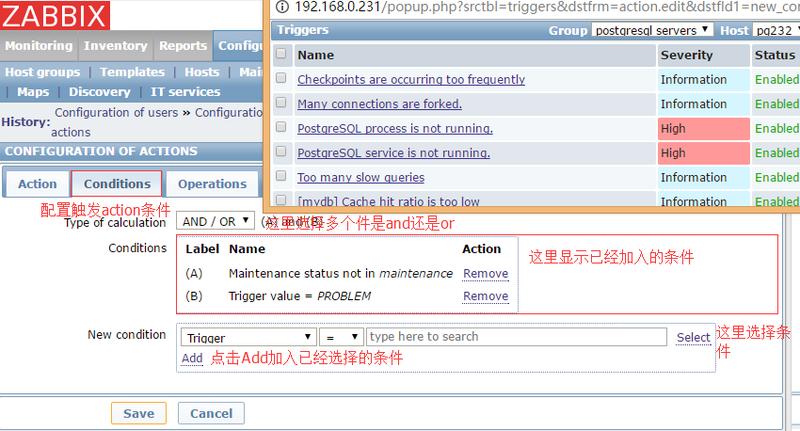The height and width of the screenshot is (431, 800).
Task: Click the ZABBIX logo
Action: click(x=53, y=14)
